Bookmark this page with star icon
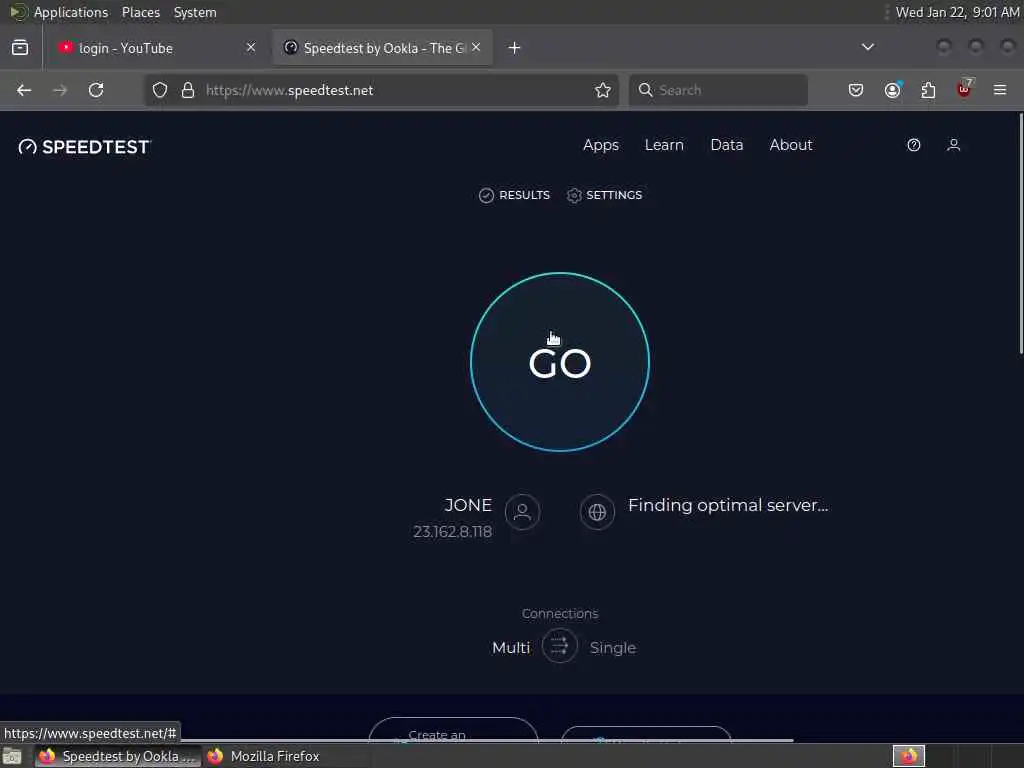 tap(603, 90)
